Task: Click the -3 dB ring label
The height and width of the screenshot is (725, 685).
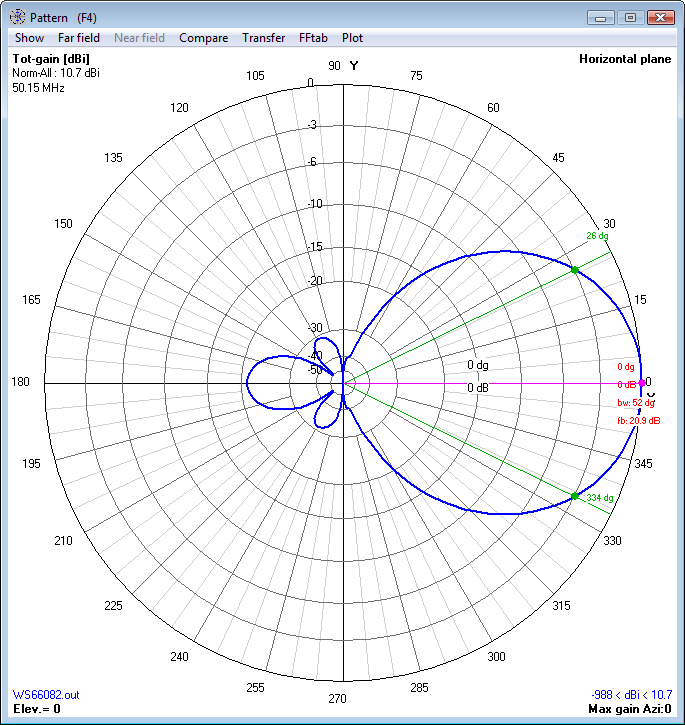Action: pyautogui.click(x=313, y=125)
